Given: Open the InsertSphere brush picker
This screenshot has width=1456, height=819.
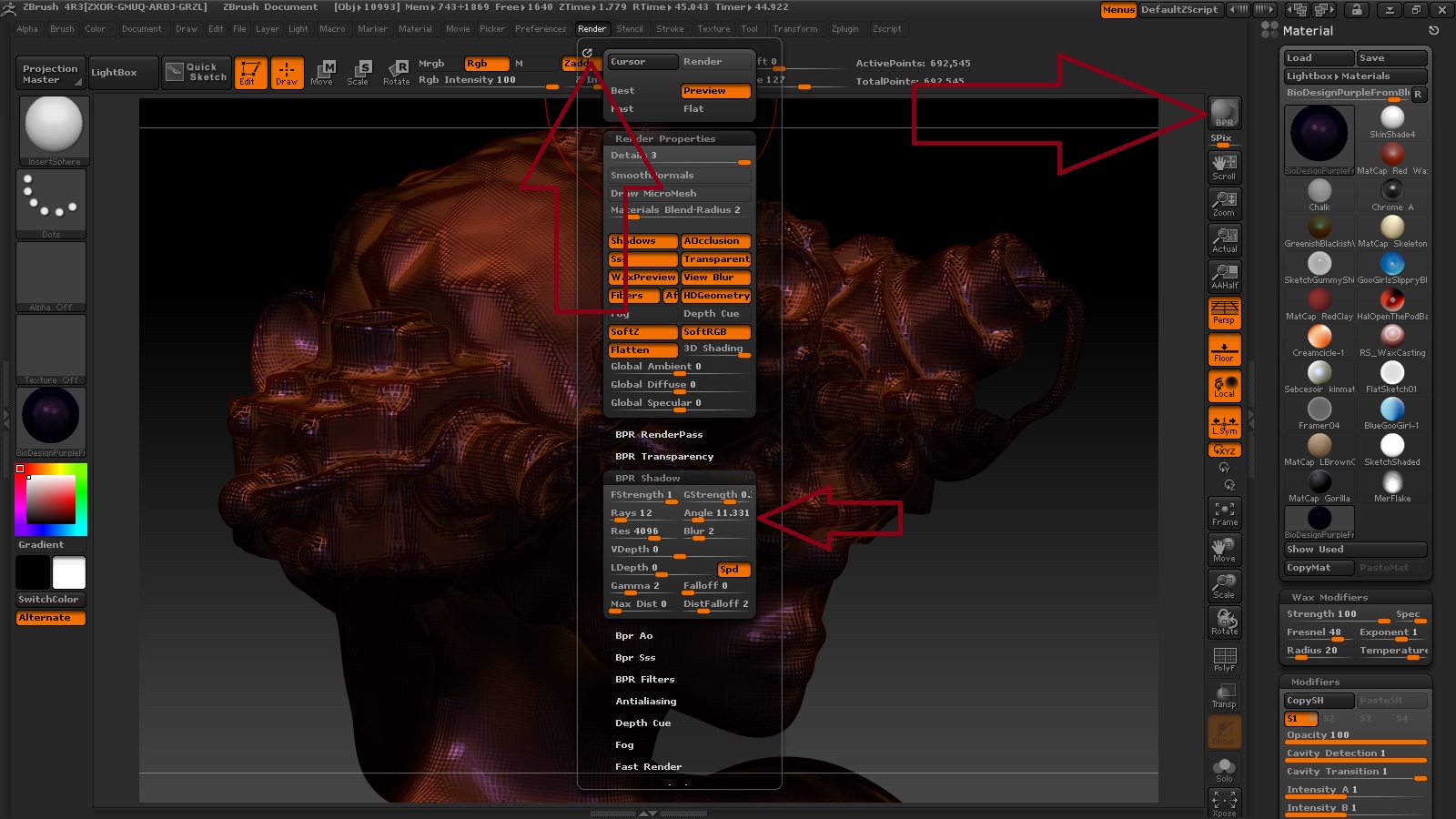Looking at the screenshot, I should [54, 130].
